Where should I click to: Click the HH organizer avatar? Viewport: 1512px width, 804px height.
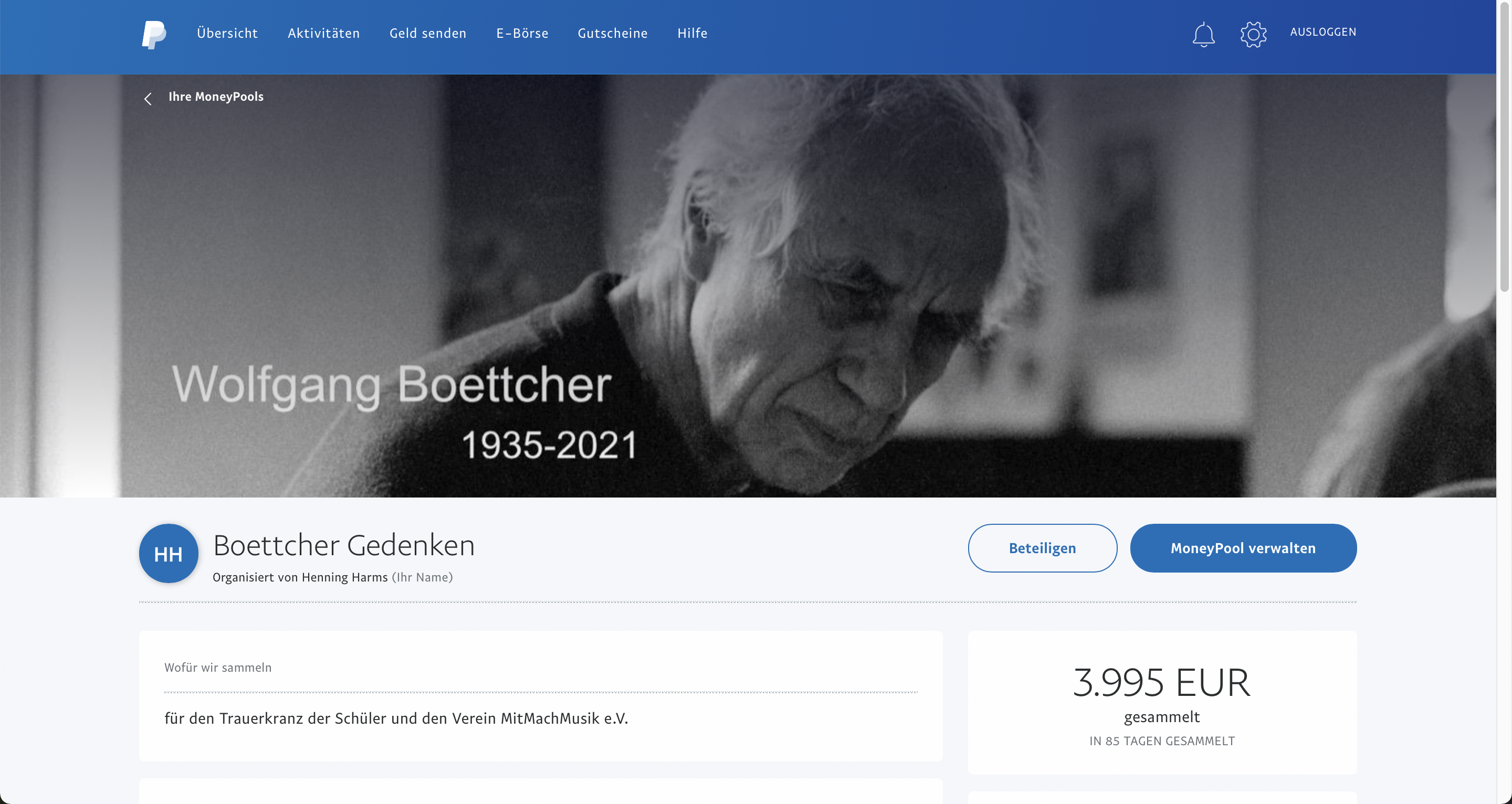(x=169, y=554)
